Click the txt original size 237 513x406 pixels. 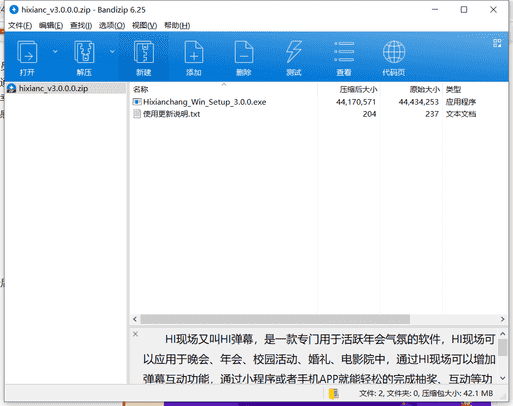coord(432,114)
